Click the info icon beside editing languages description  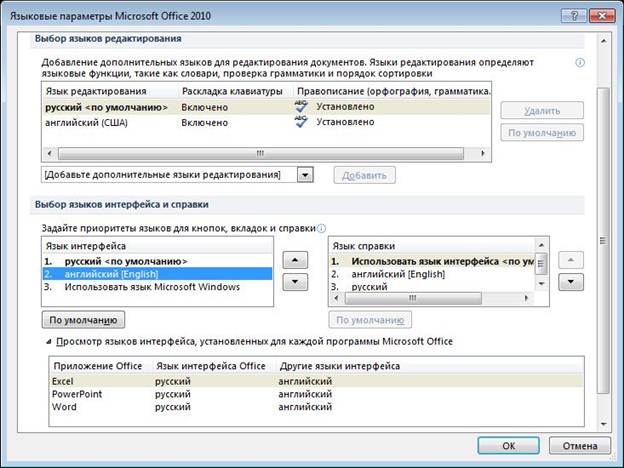pos(580,62)
